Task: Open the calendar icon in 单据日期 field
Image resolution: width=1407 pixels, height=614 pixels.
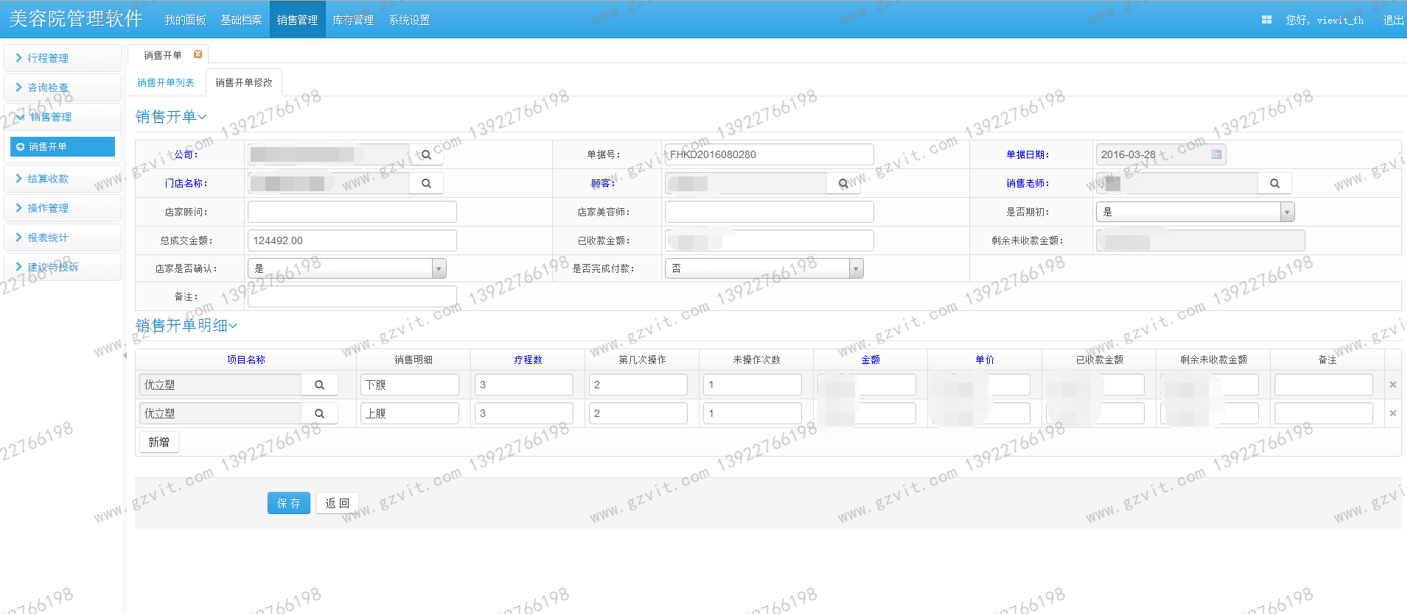Action: pos(1216,155)
